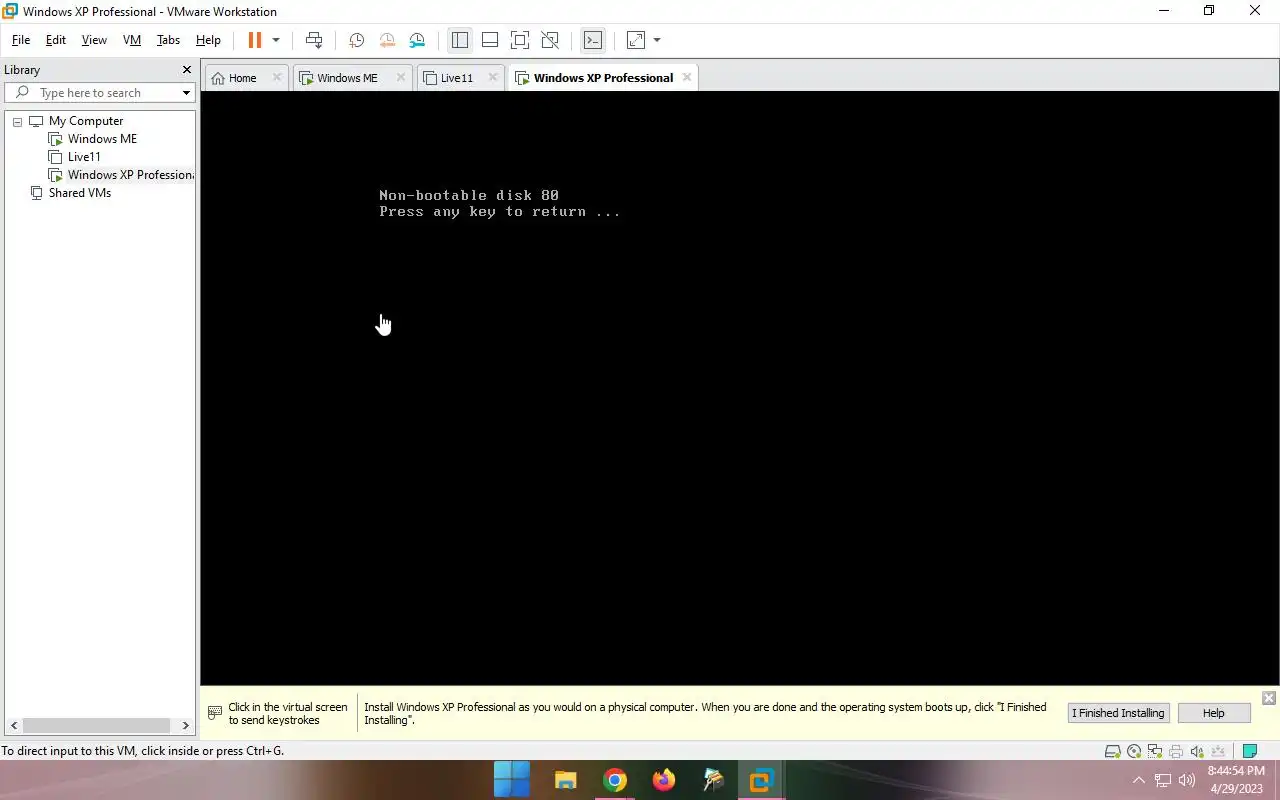Click the keyboard icon in the hint bar

[x=214, y=713]
